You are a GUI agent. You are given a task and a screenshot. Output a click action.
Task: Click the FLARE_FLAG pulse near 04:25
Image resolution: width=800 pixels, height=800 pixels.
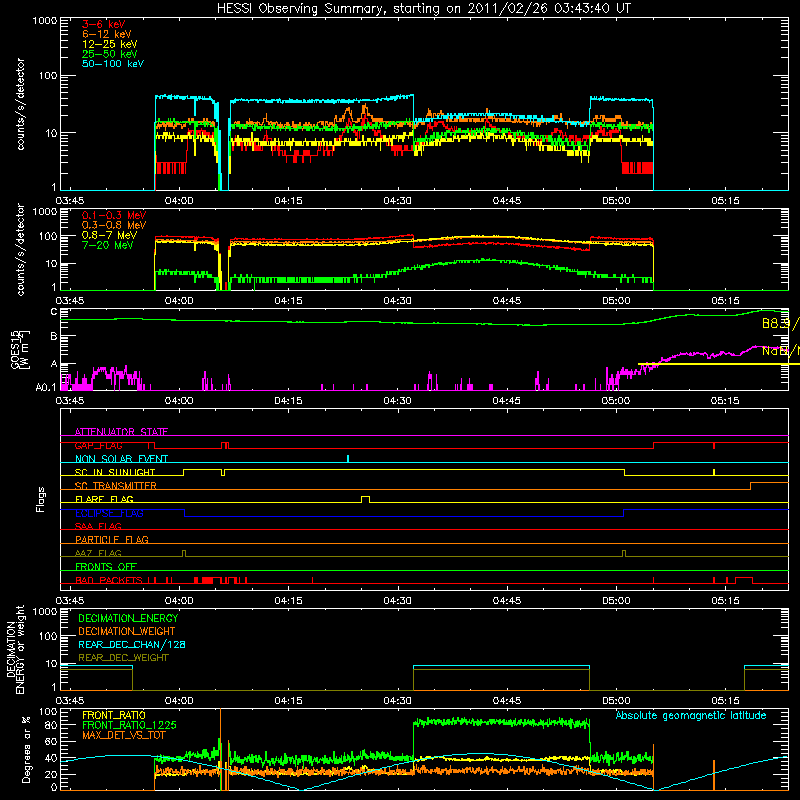point(365,499)
